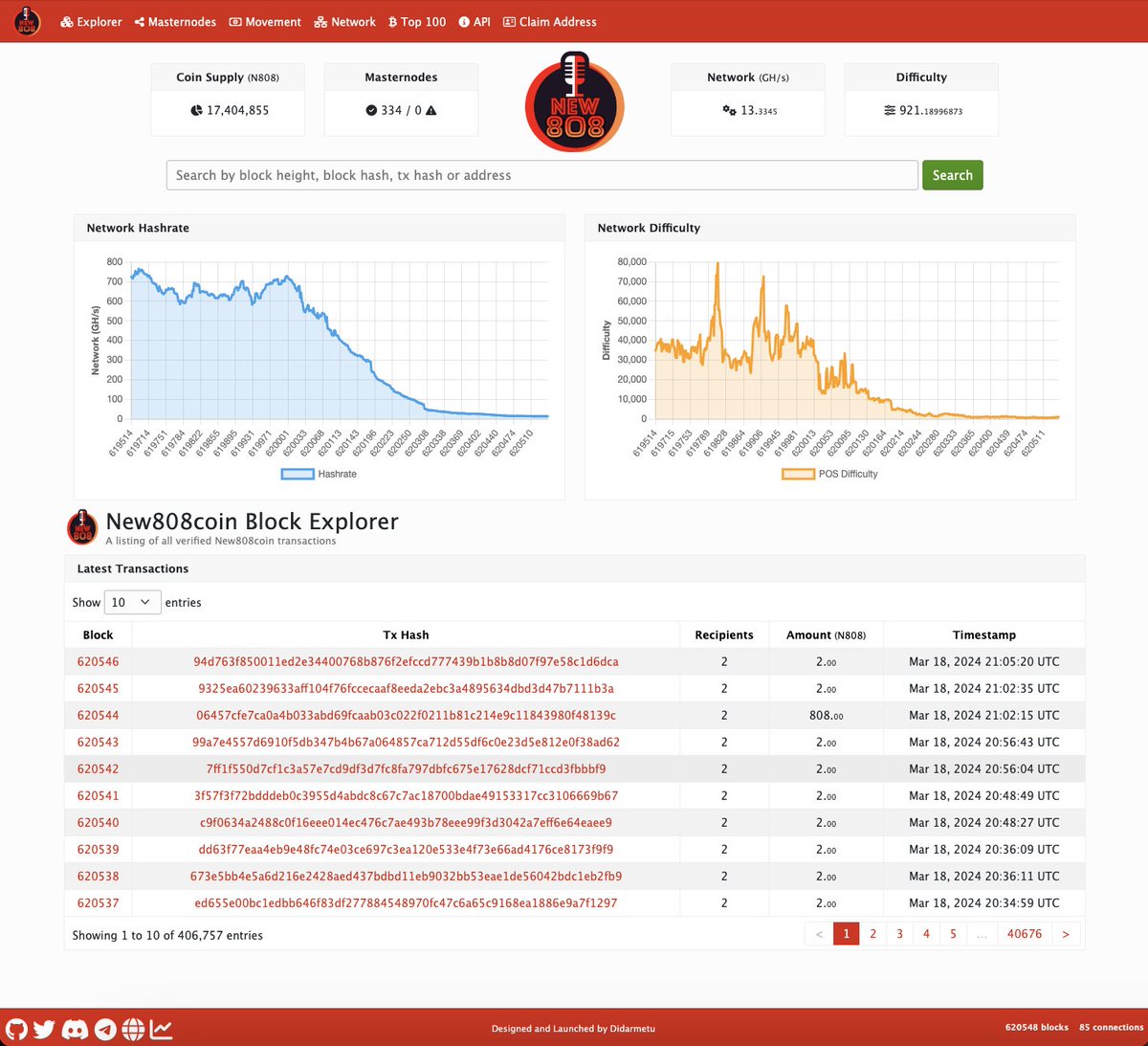
Task: Open the Twitter icon in the footer
Action: click(44, 1029)
